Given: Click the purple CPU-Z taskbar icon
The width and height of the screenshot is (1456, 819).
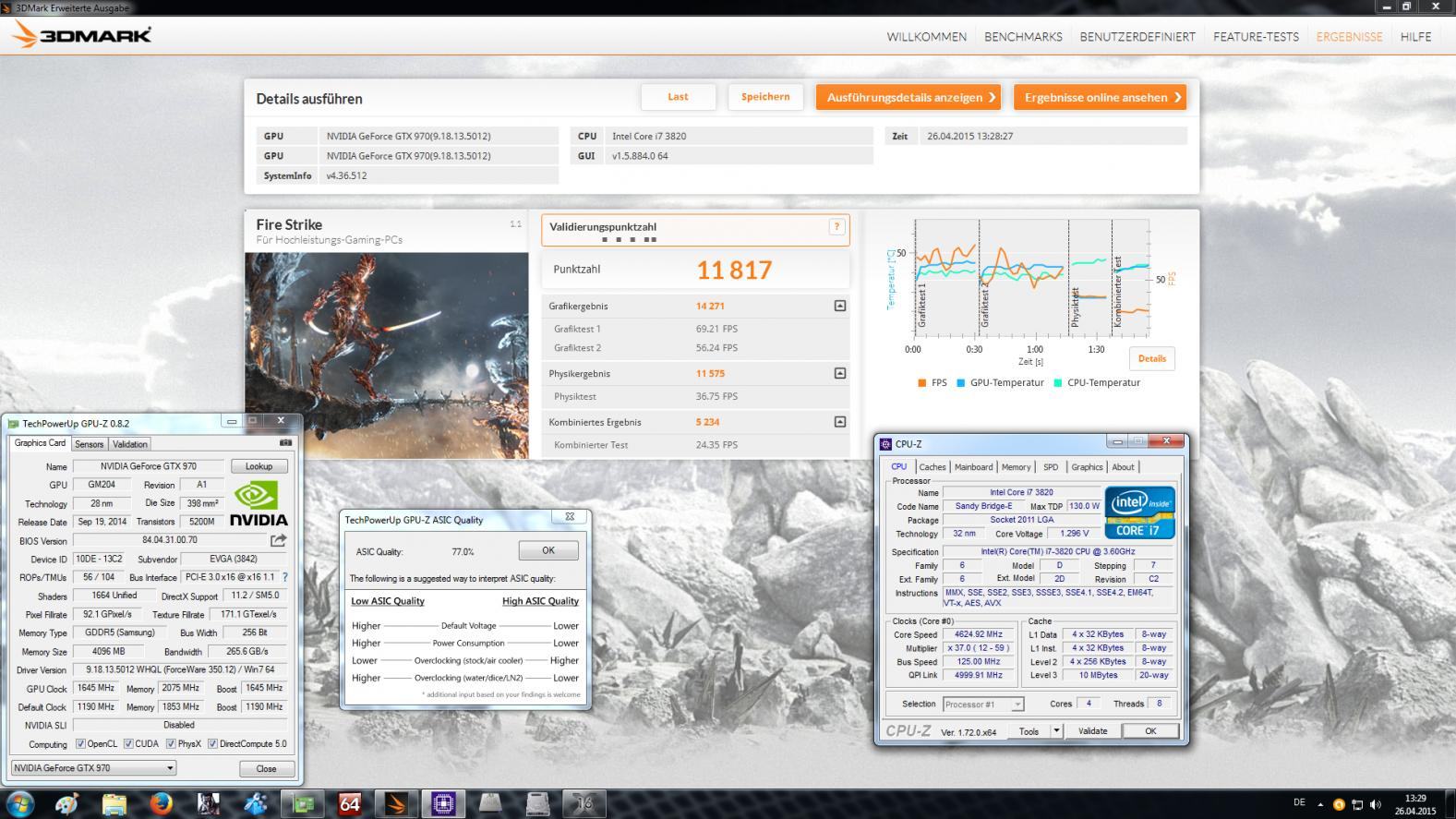Looking at the screenshot, I should (x=443, y=804).
